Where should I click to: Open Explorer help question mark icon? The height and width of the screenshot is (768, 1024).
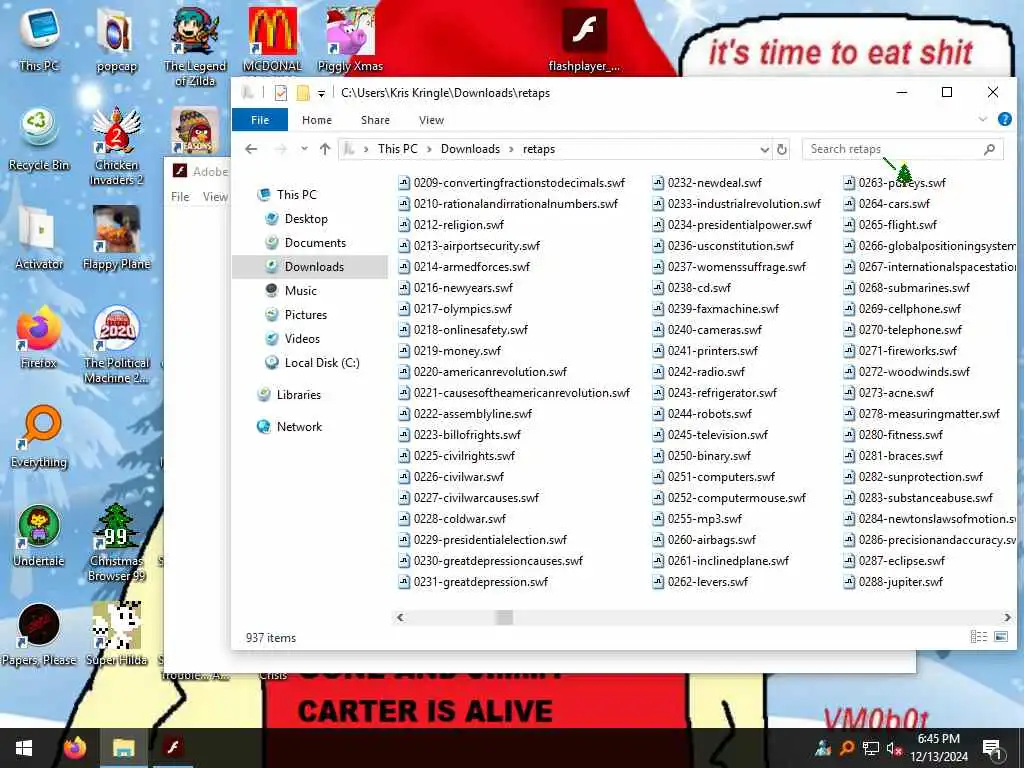point(1004,120)
